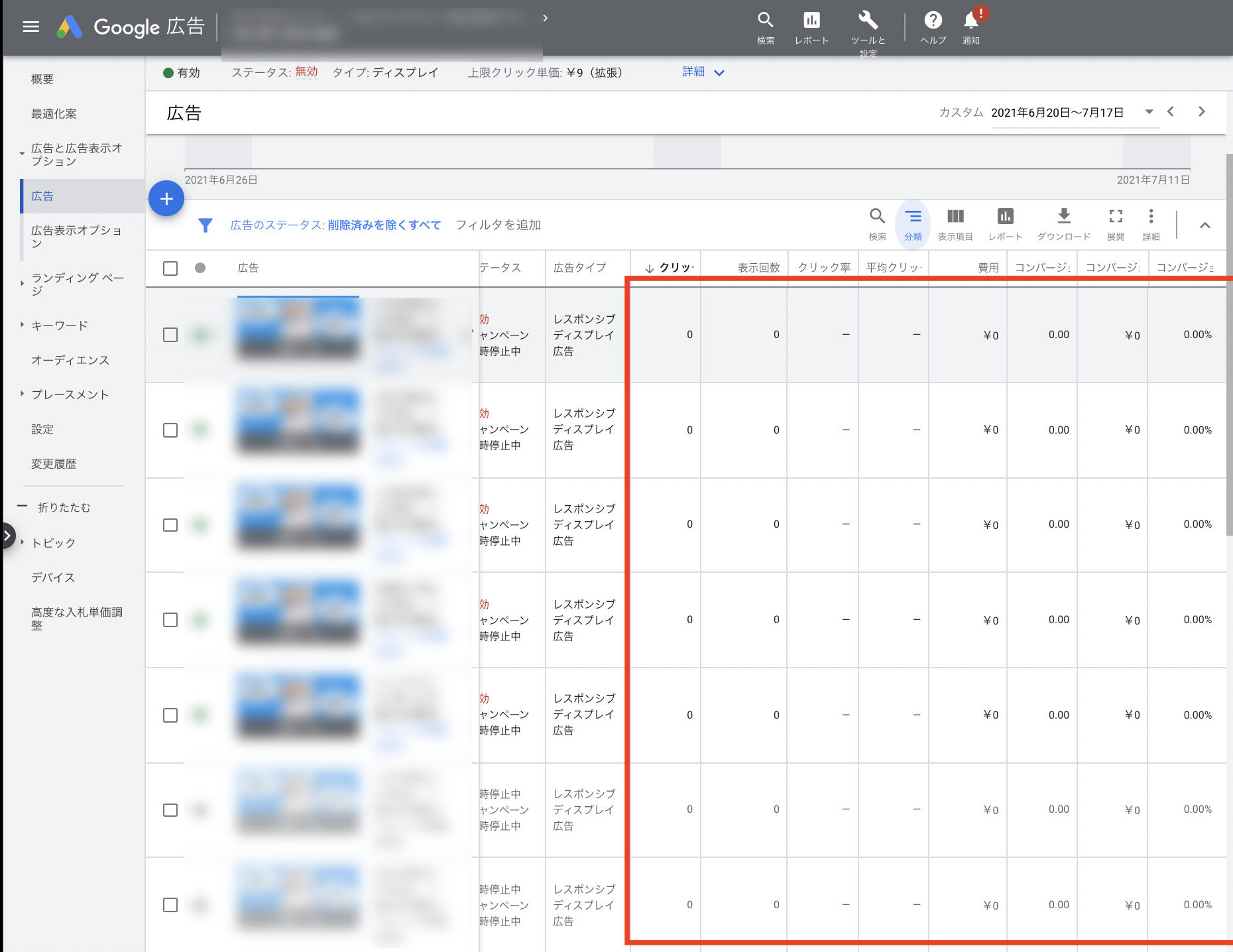Screen dimensions: 1233x952
Task: Click 折りたたむ to collapse sidebar items
Action: tap(64, 507)
